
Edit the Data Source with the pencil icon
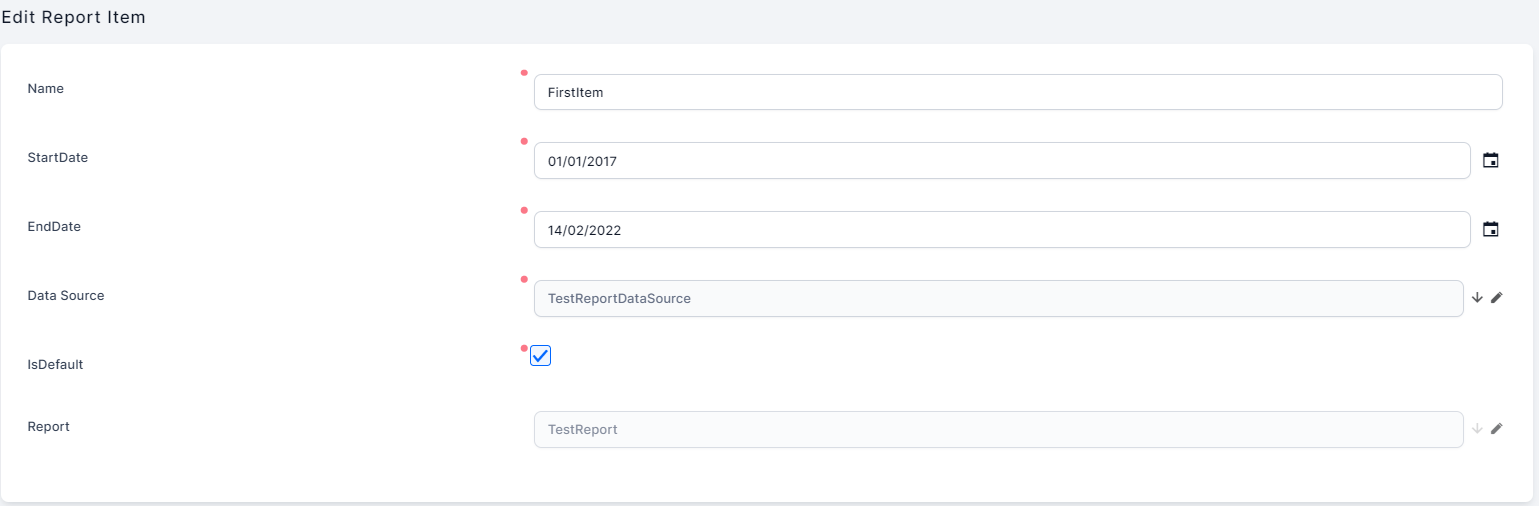point(1496,298)
